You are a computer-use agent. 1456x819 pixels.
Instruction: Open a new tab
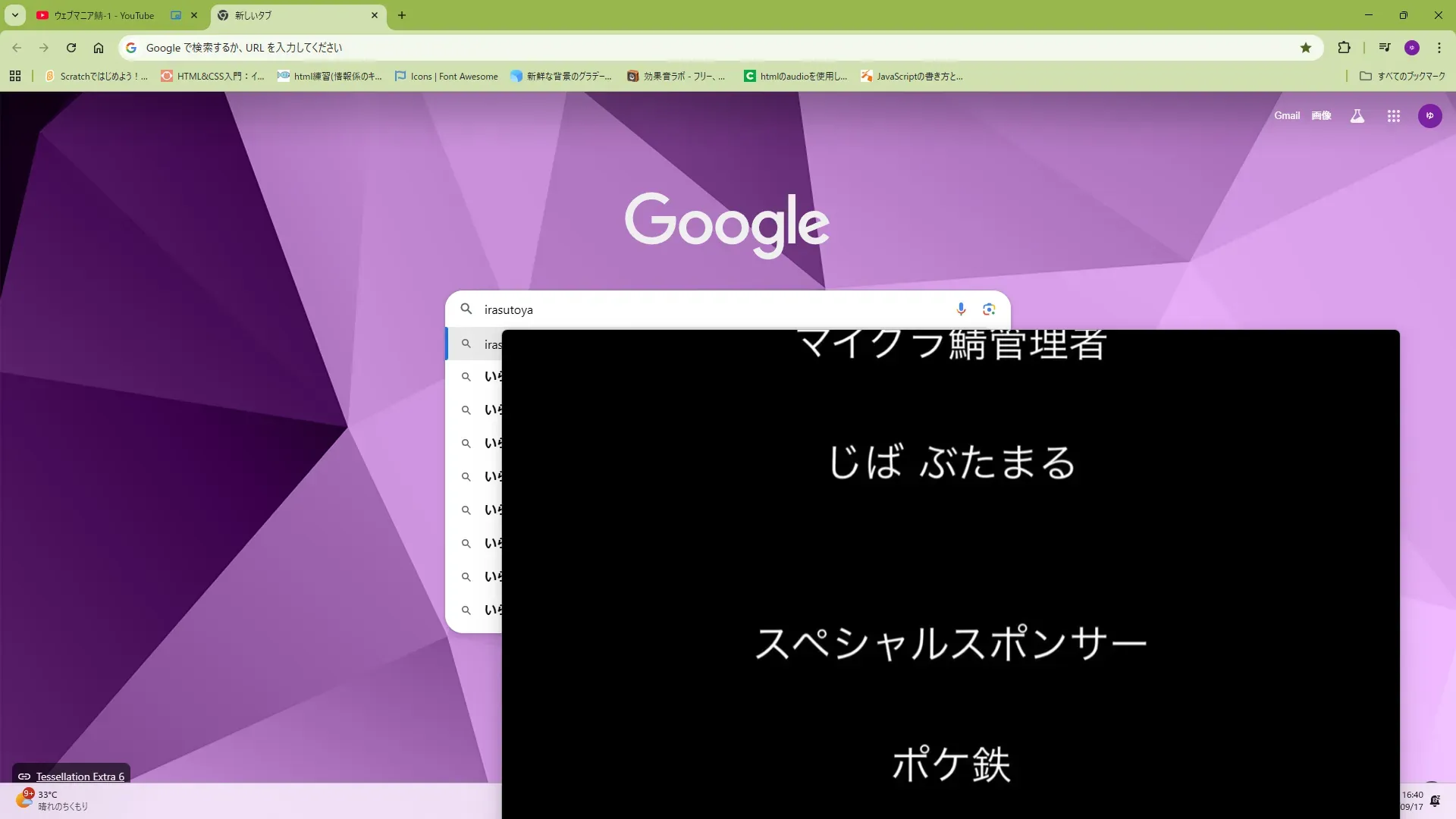click(402, 15)
